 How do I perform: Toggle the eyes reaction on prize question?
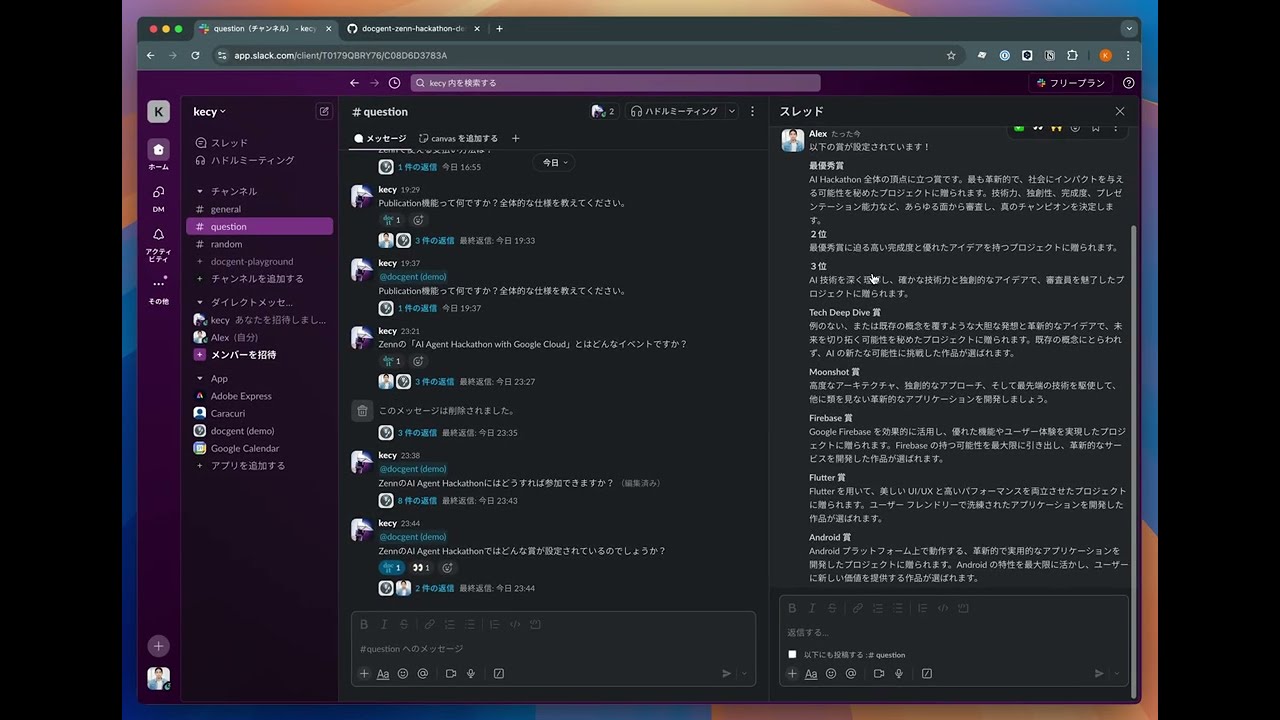click(421, 568)
